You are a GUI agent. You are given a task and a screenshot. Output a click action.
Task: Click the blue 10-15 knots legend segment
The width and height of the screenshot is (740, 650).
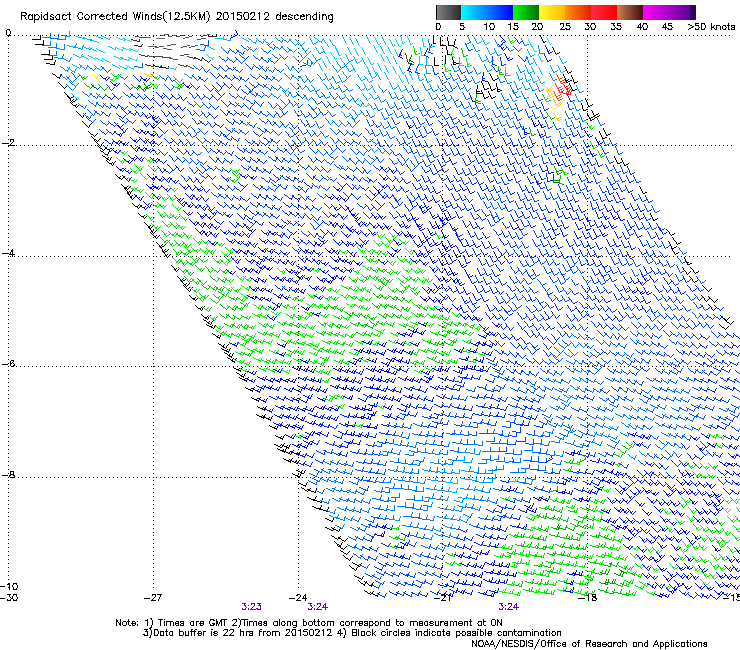click(x=500, y=12)
